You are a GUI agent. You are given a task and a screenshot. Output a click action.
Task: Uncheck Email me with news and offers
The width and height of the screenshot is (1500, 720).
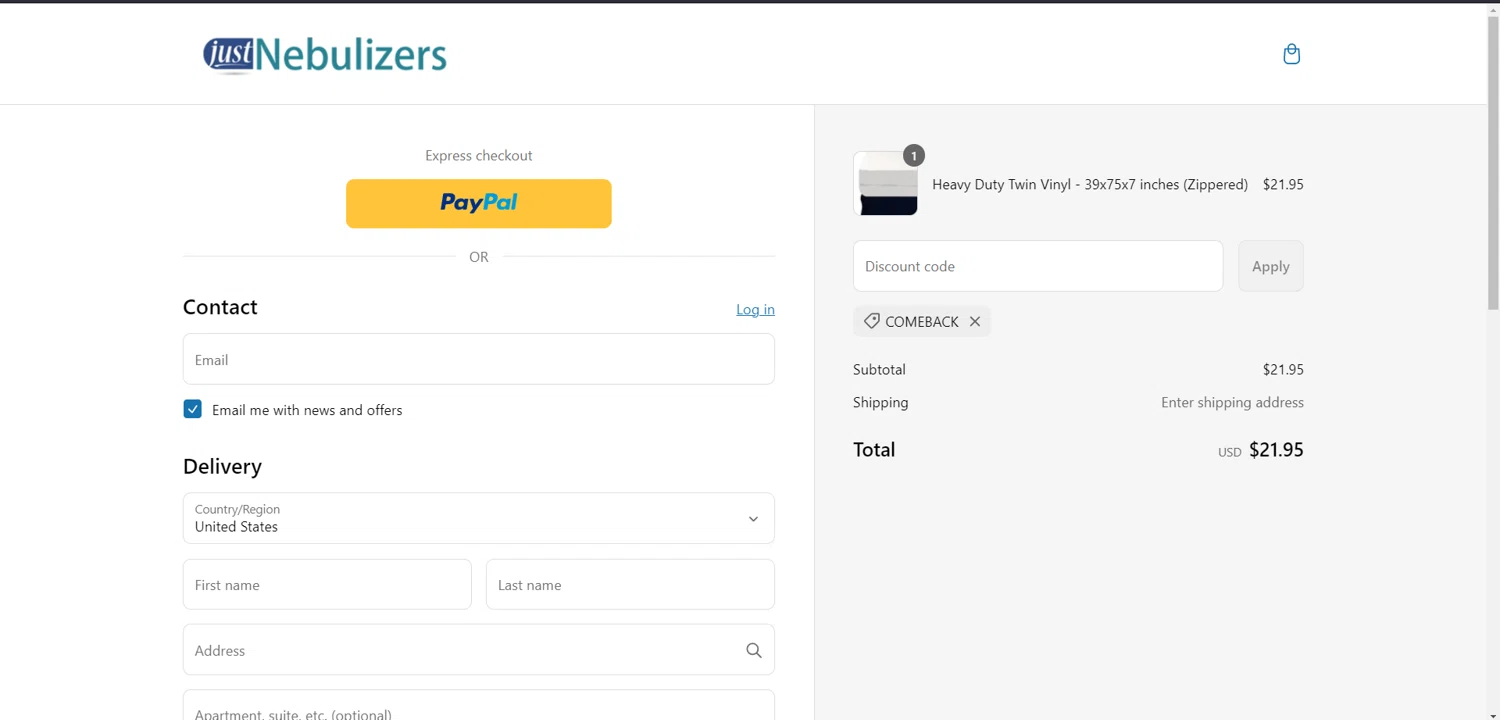tap(193, 409)
